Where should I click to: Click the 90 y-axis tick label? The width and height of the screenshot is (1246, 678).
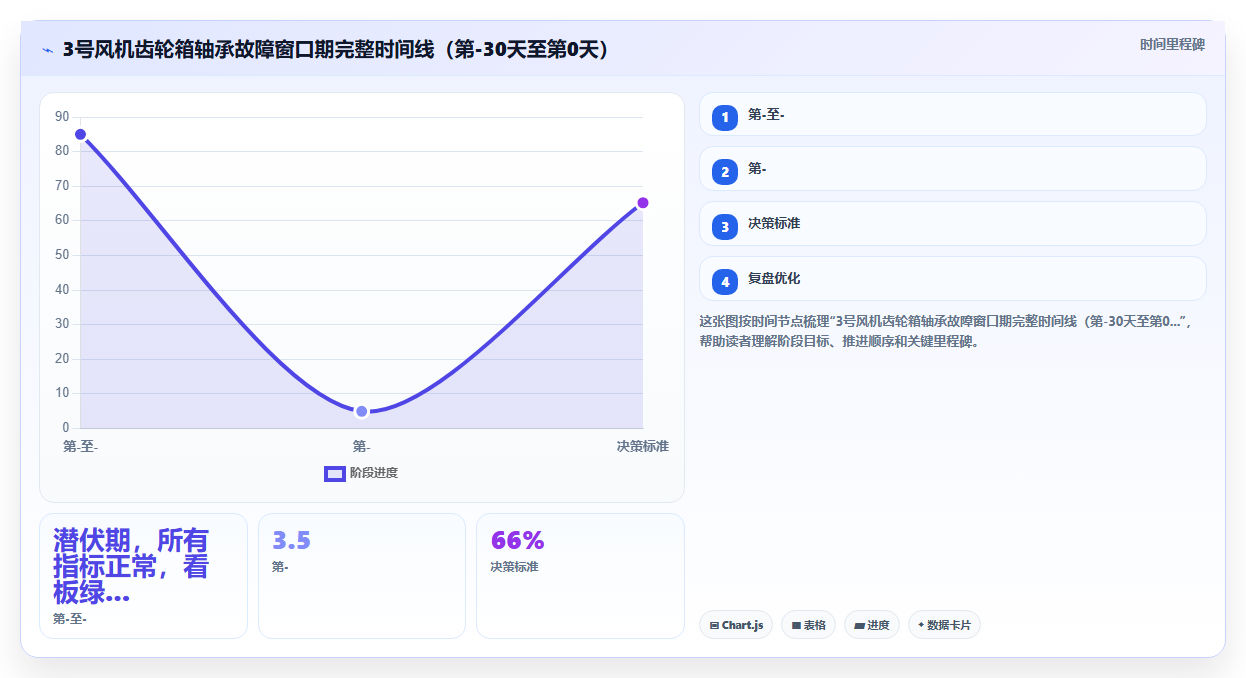click(62, 117)
